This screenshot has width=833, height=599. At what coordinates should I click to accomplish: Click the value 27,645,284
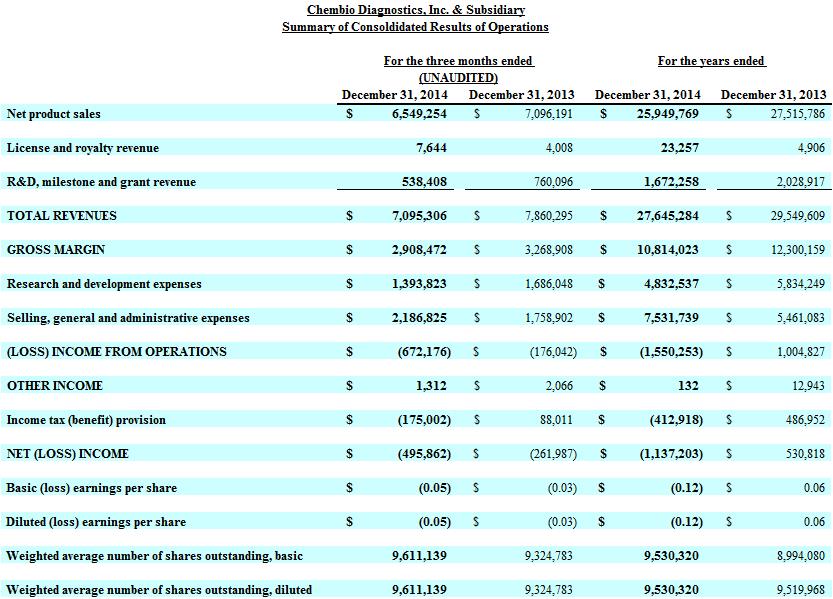668,215
